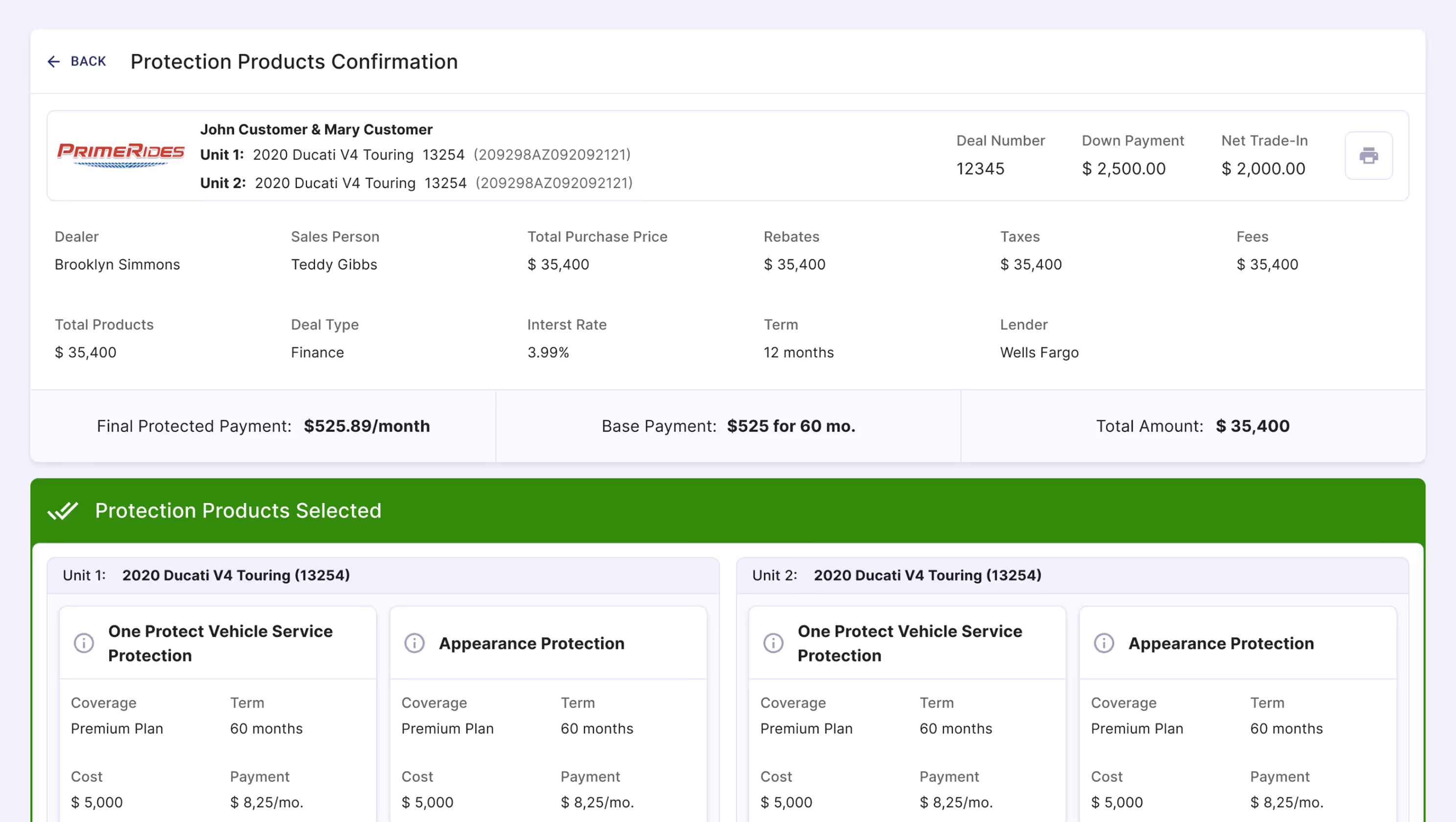Open info for Unit 2 Vehicle Service Protection

(x=773, y=643)
